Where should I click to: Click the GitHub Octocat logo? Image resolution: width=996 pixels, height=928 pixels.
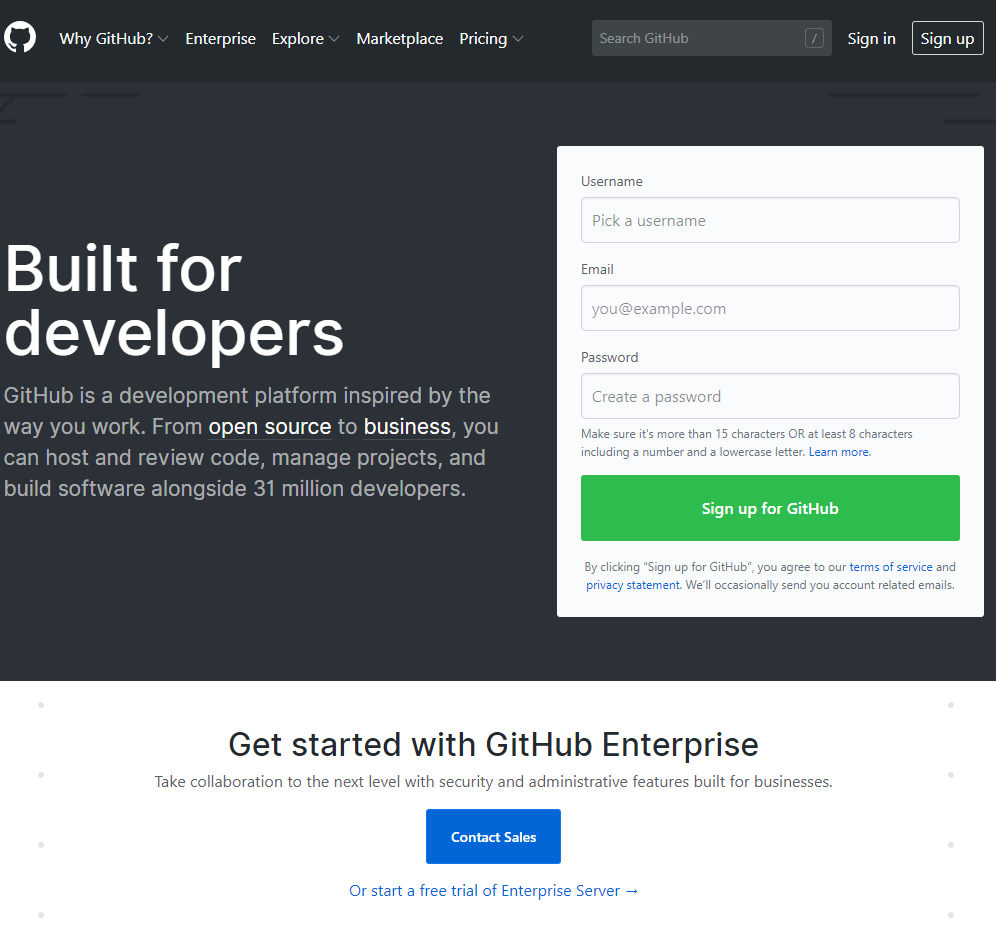click(20, 37)
